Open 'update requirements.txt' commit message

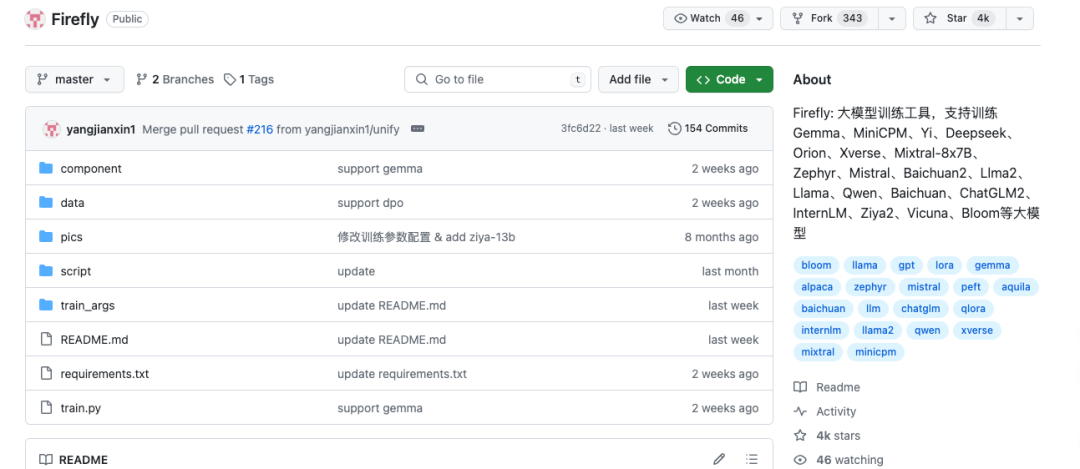click(x=402, y=374)
